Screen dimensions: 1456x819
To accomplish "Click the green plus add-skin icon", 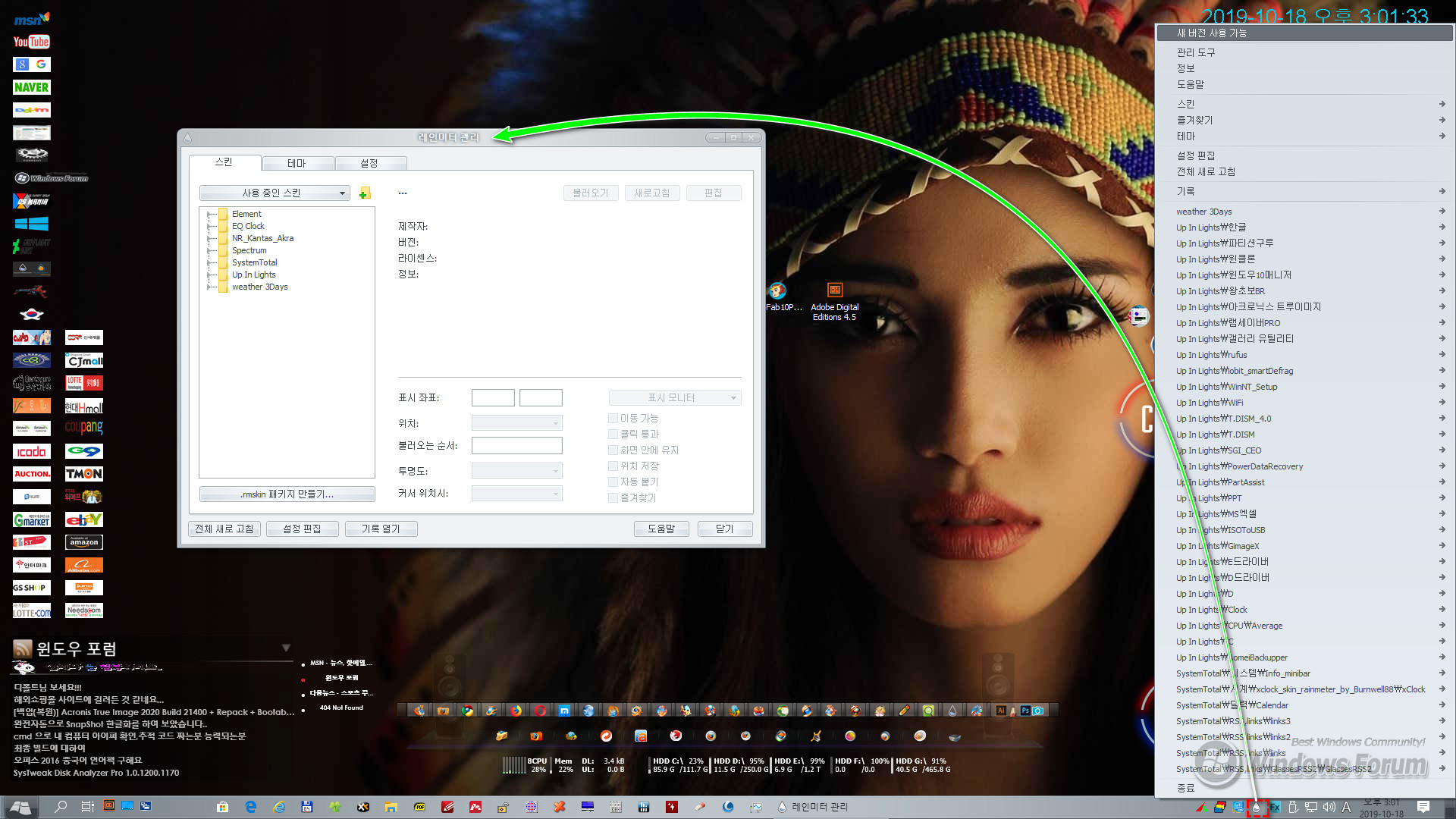I will click(x=365, y=193).
